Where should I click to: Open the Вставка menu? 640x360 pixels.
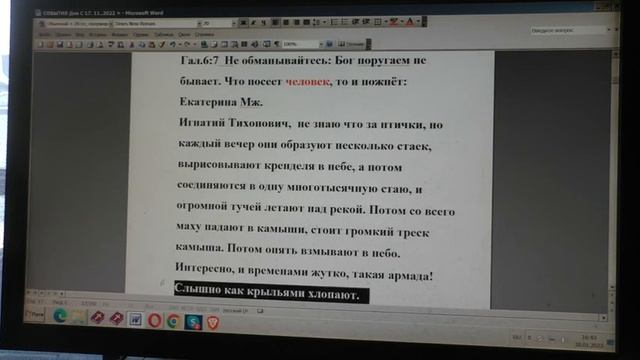[98, 35]
